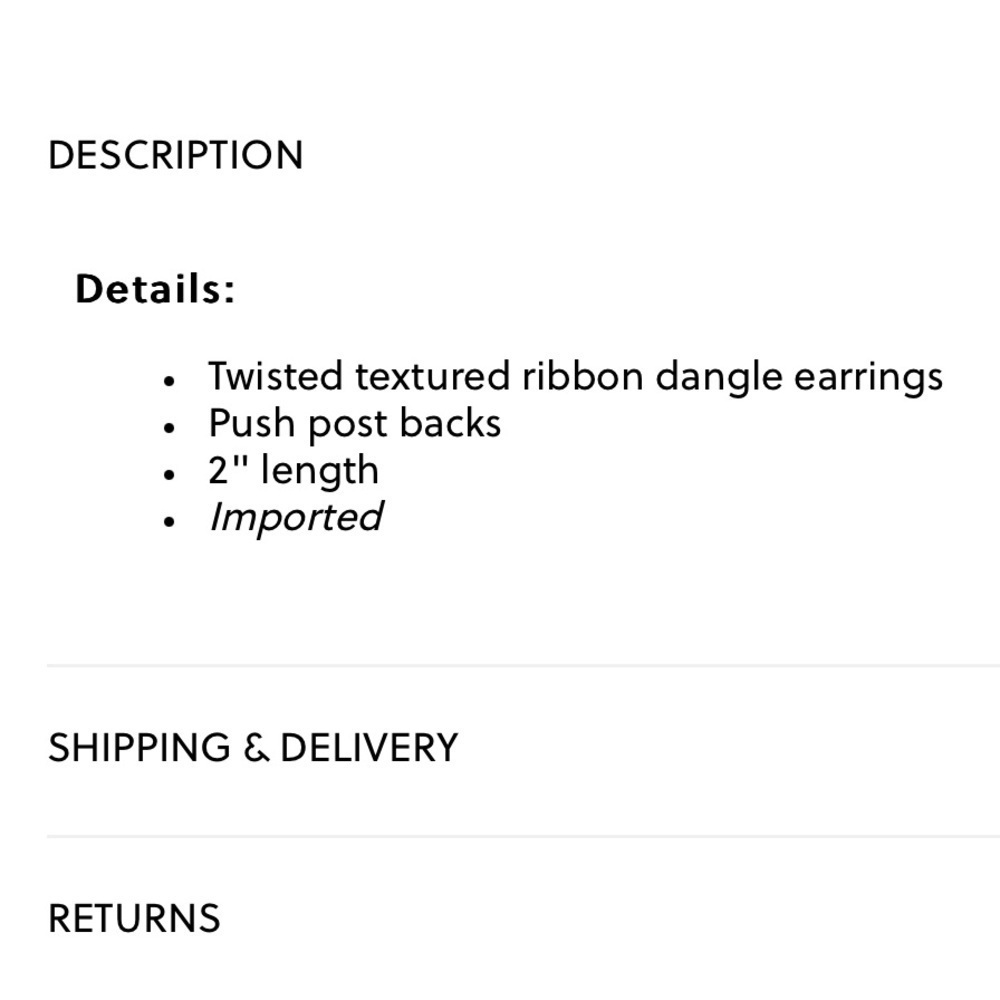Click the italic Imported text
The width and height of the screenshot is (1000, 1000).
[295, 518]
